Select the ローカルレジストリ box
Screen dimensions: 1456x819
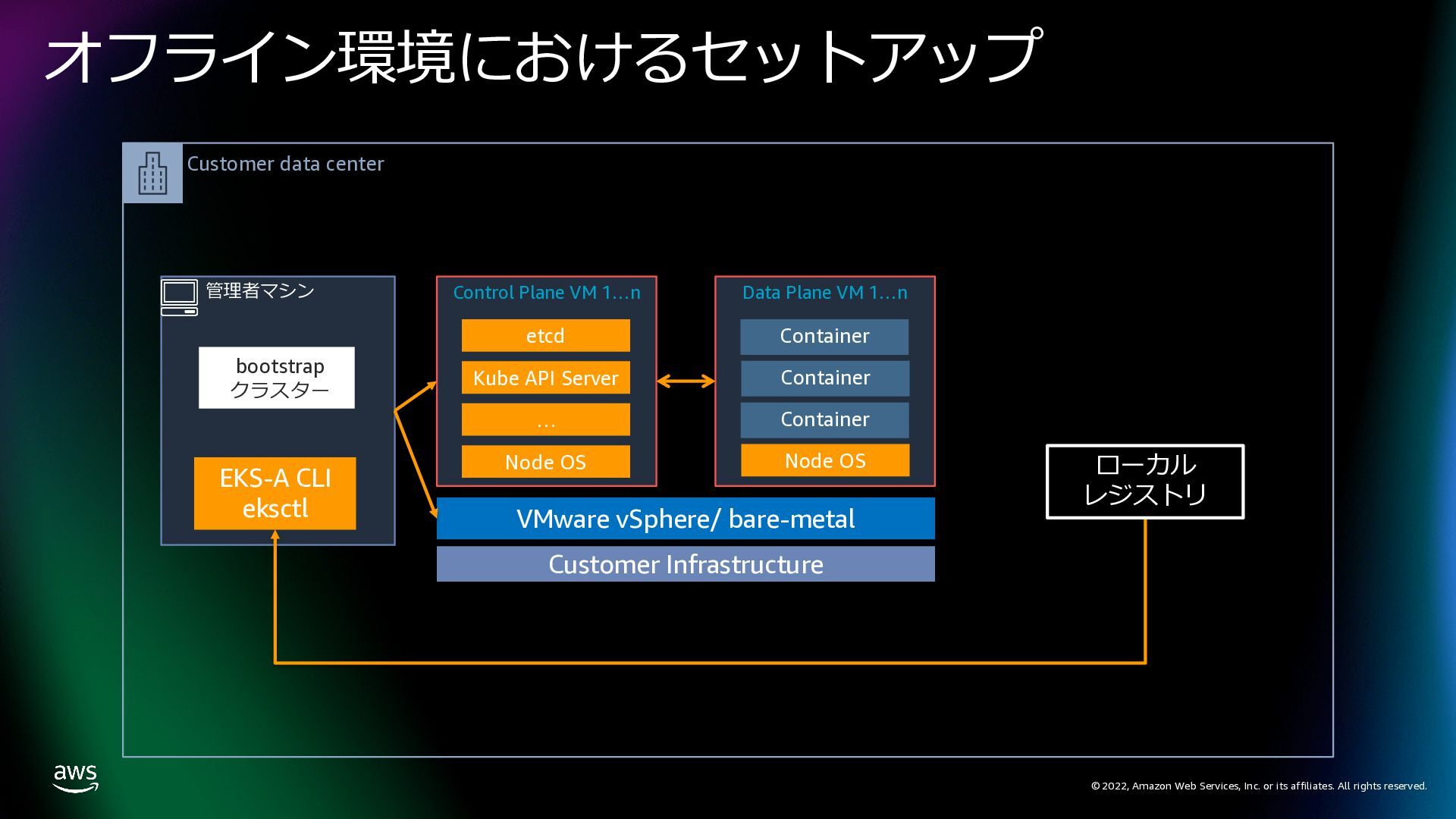(x=1145, y=482)
